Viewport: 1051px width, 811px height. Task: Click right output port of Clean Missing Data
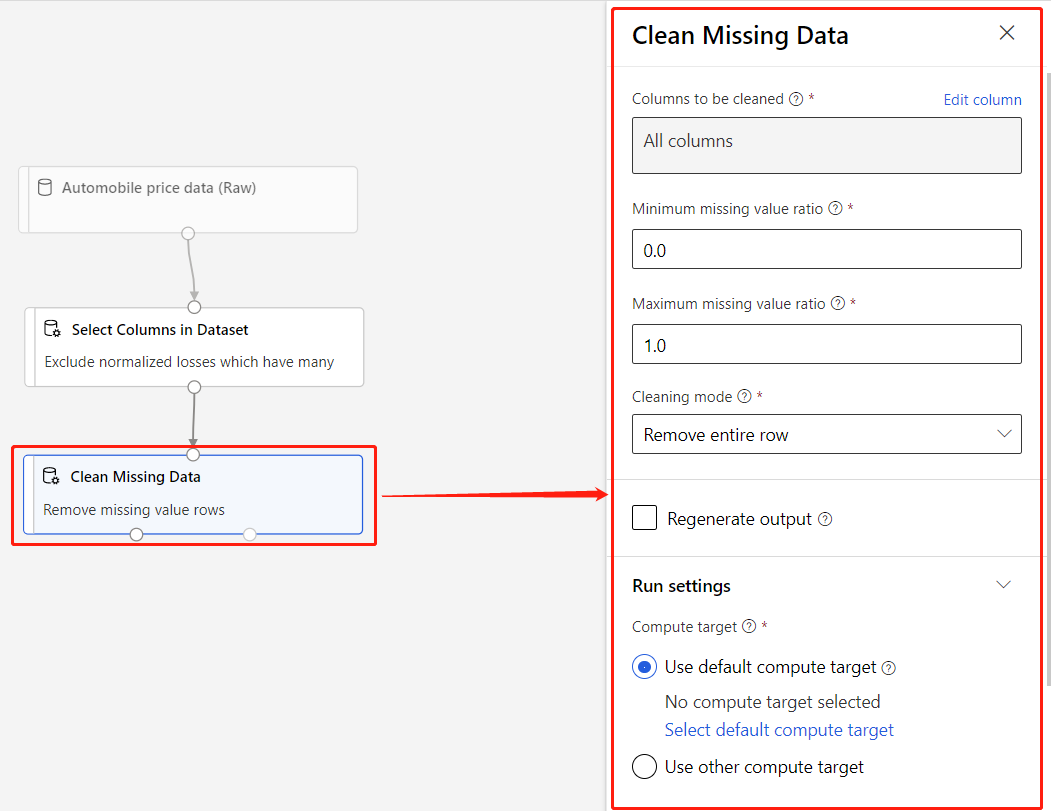click(249, 534)
